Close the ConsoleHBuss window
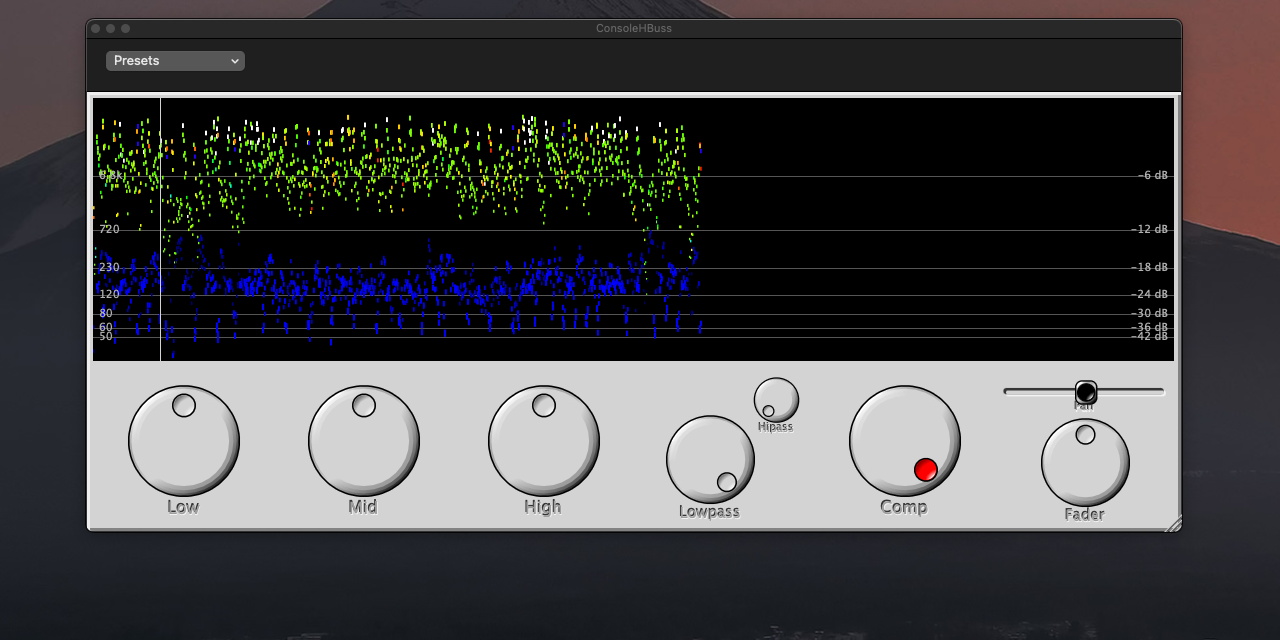This screenshot has height=640, width=1280. (x=96, y=28)
